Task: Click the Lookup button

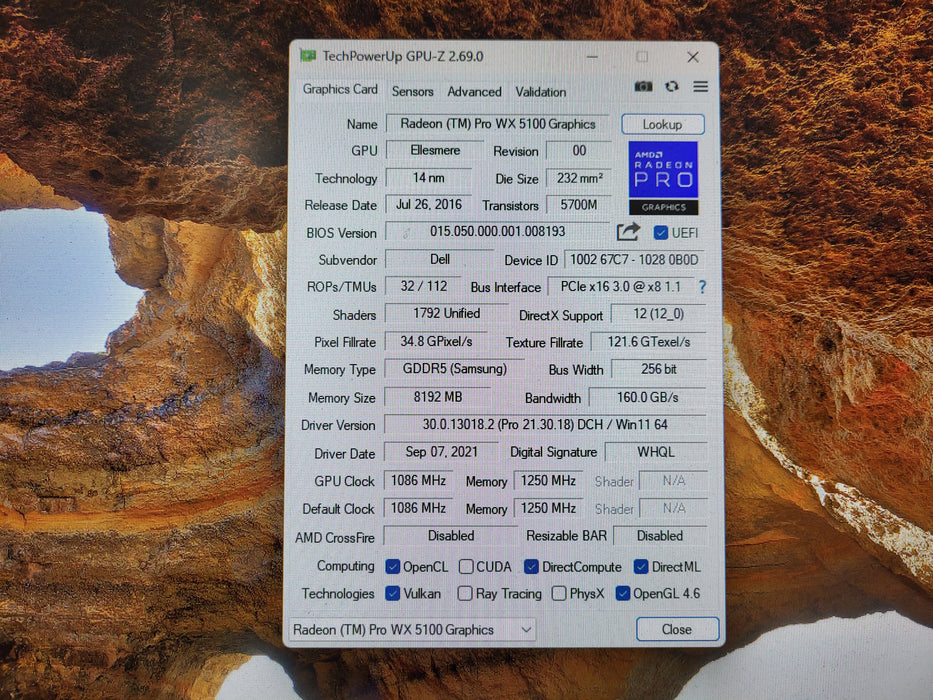Action: [x=663, y=124]
